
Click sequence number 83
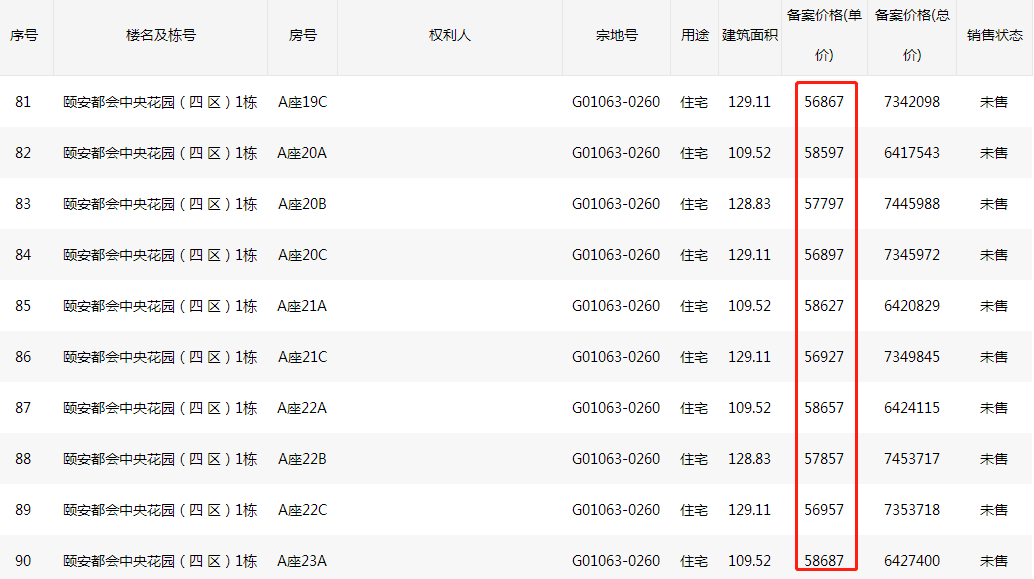click(23, 204)
